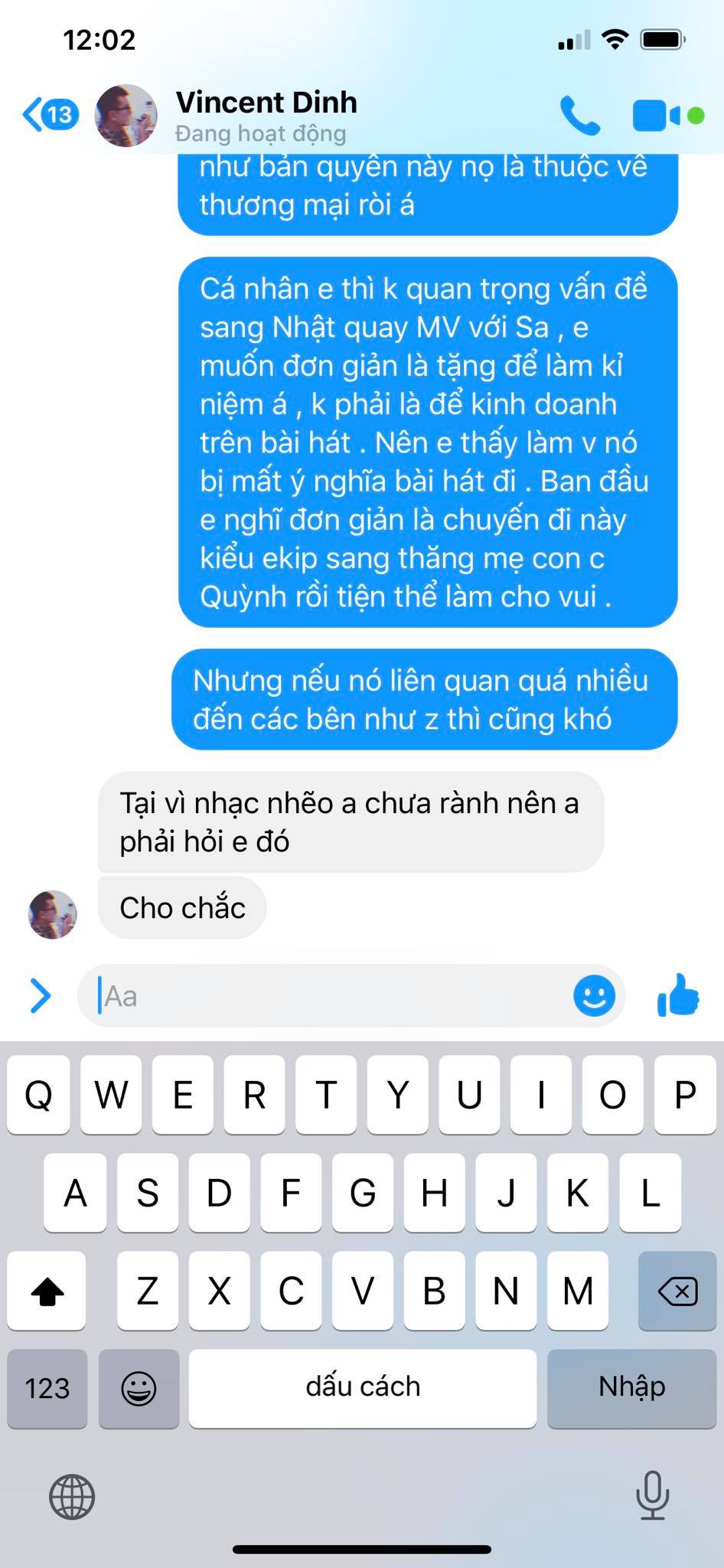Screen dimensions: 724x1568
Task: Tap Vincent Dinh's avatar in the header
Action: tap(126, 116)
